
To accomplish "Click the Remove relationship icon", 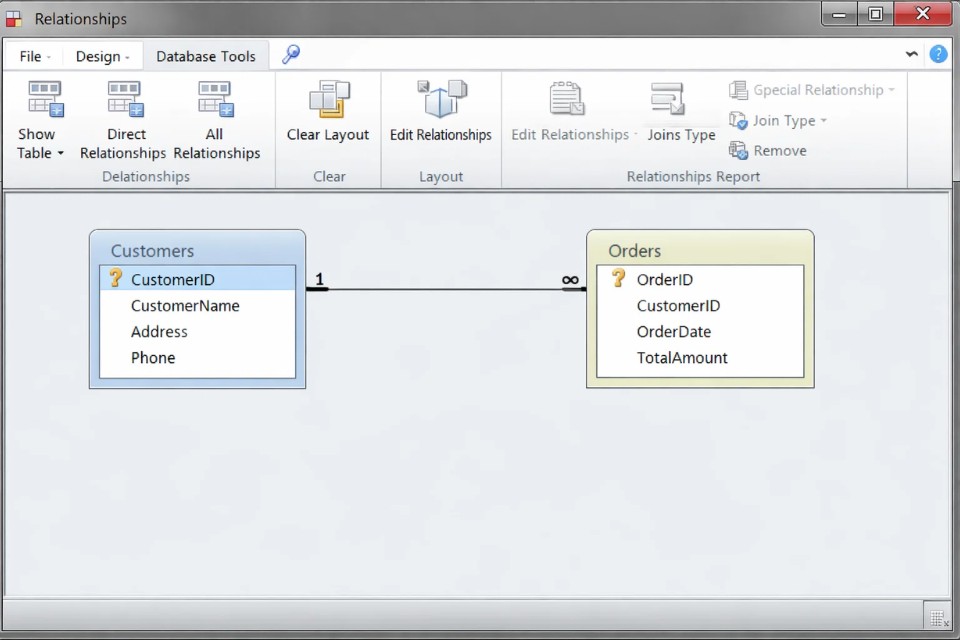I will click(x=738, y=151).
